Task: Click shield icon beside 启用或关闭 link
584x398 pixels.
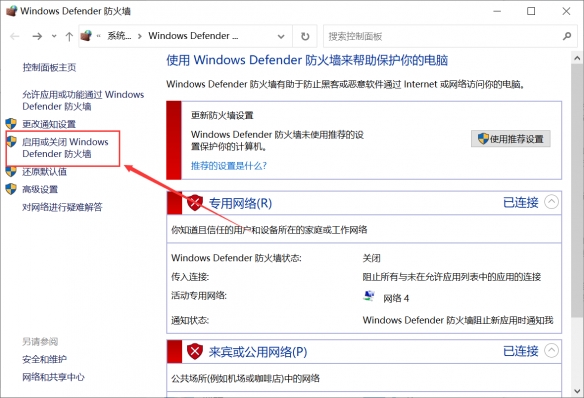Action: [11, 141]
